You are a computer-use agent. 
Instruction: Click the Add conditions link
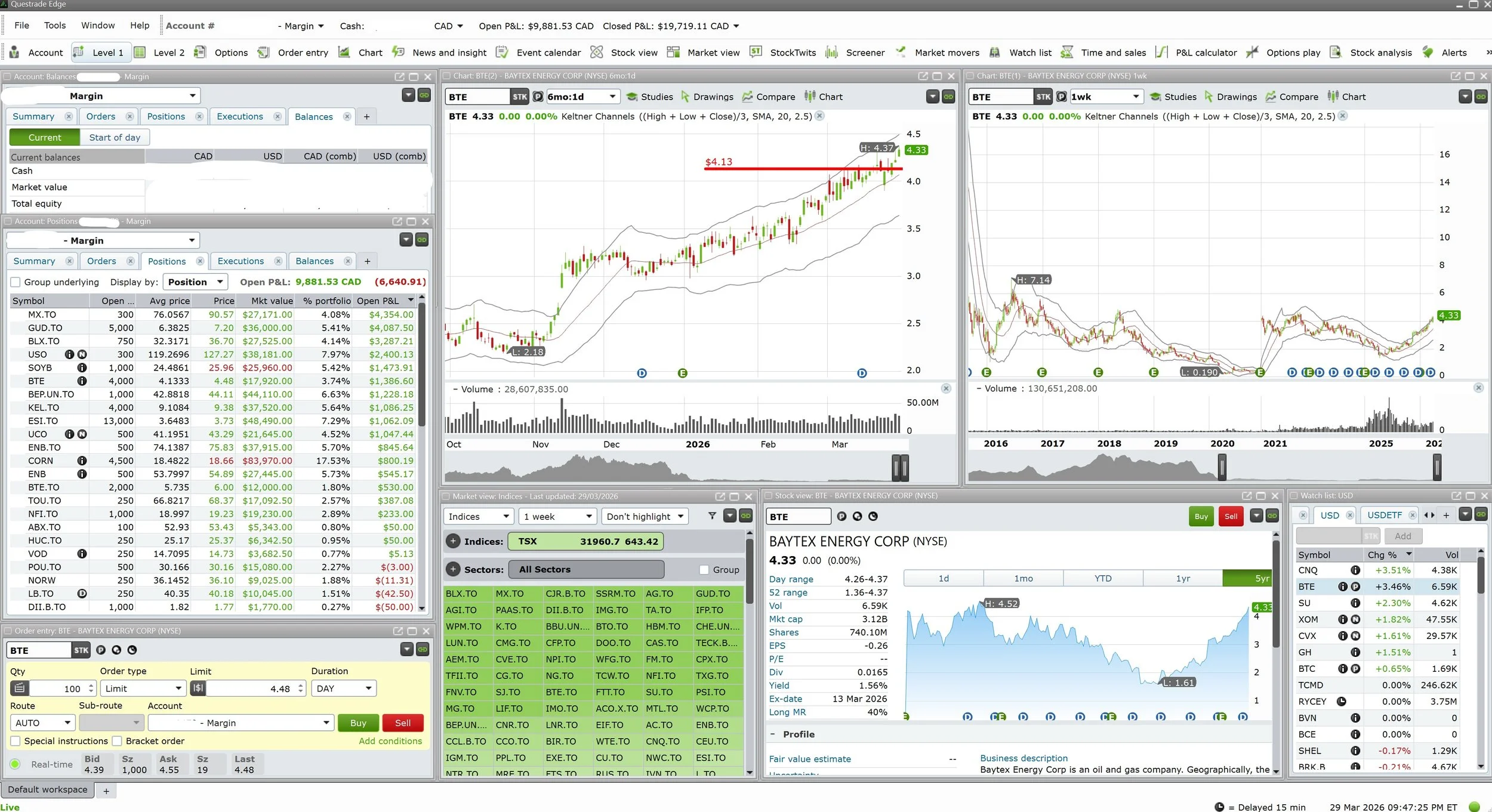coord(390,741)
